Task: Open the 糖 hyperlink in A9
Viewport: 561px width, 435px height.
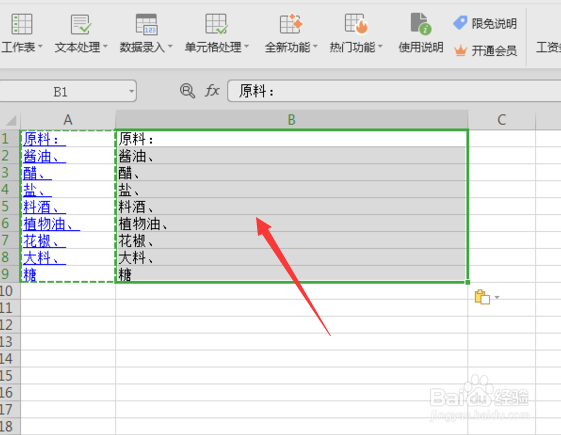Action: point(30,275)
